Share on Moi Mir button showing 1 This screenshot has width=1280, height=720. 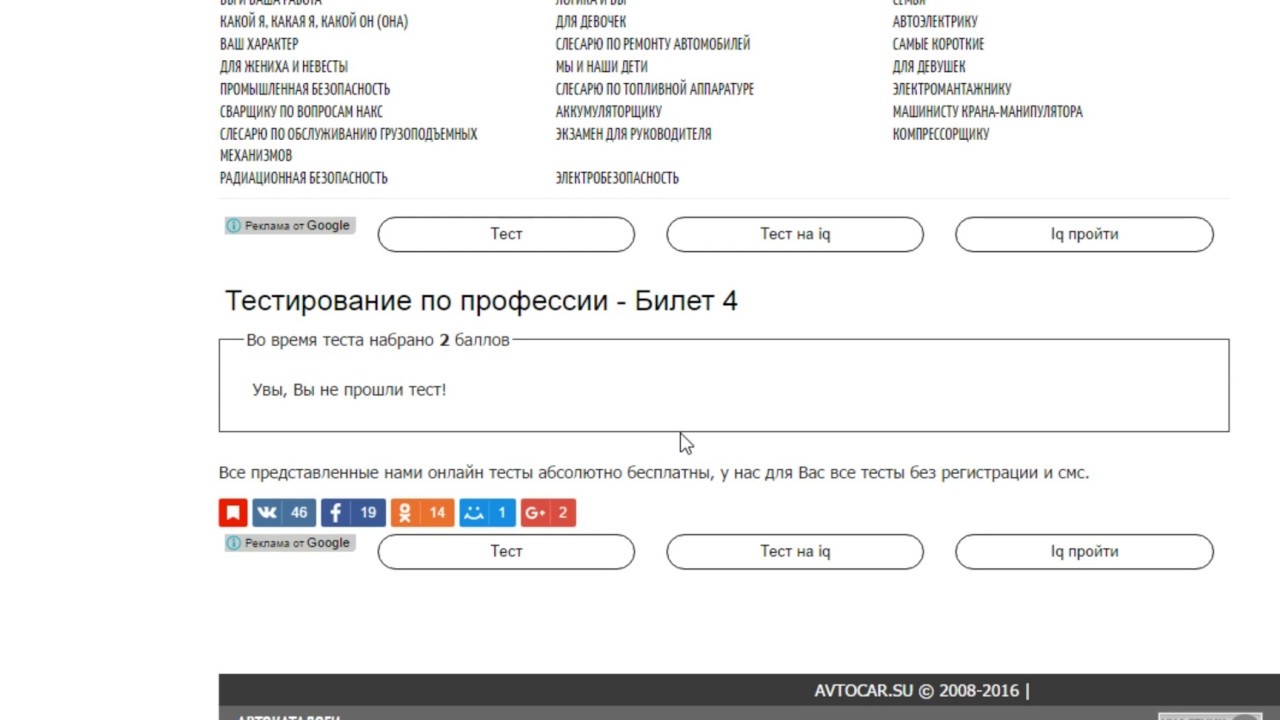click(x=487, y=513)
